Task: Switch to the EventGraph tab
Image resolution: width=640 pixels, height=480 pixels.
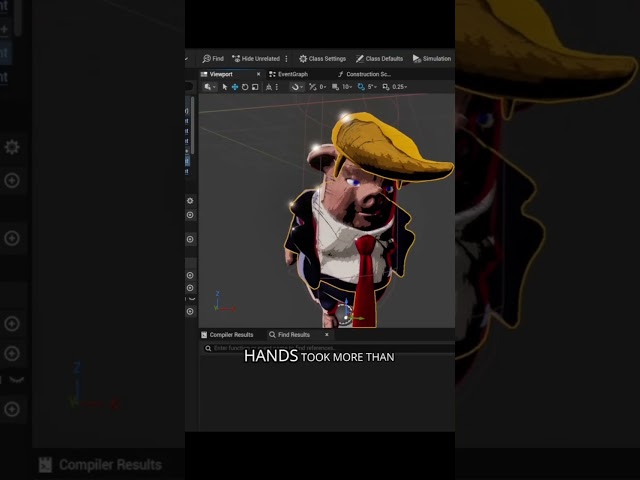Action: (289, 74)
